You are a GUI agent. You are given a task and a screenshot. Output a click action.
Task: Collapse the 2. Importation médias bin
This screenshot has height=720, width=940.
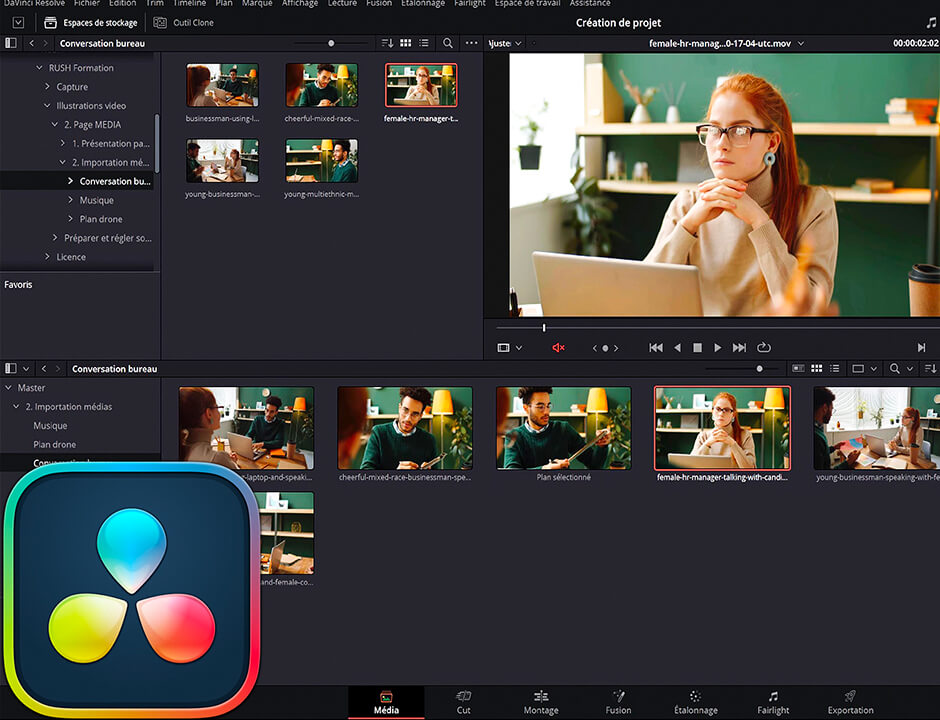pyautogui.click(x=16, y=407)
